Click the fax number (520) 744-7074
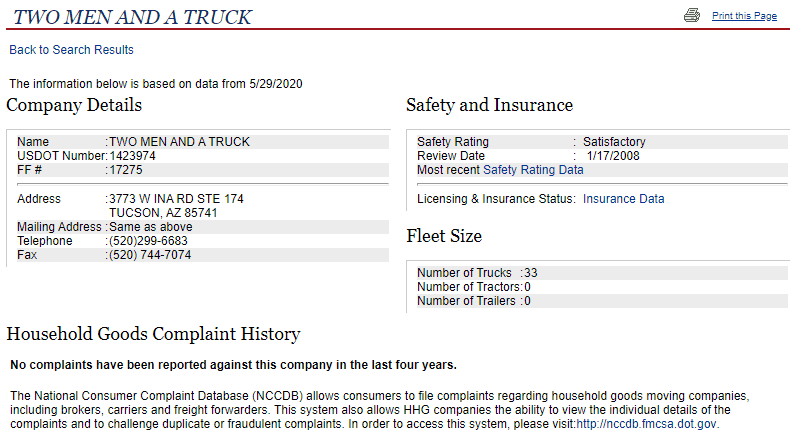Image resolution: width=790 pixels, height=444 pixels. pyautogui.click(x=150, y=255)
